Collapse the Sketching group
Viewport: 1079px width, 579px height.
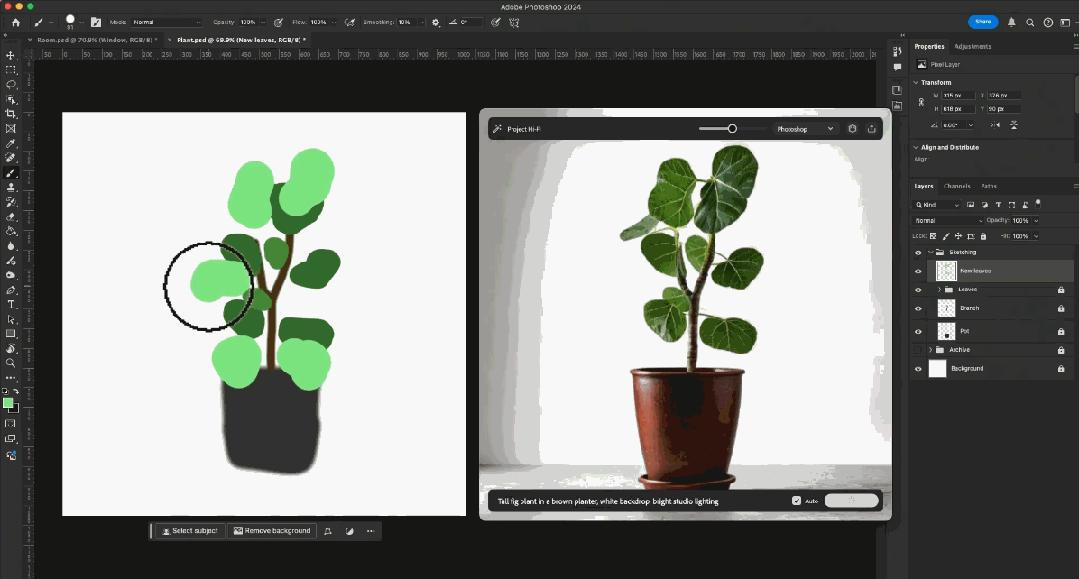(x=930, y=252)
